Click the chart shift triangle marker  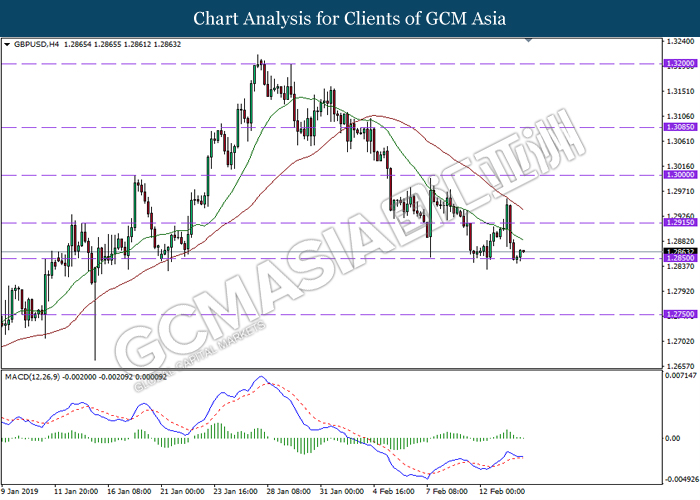pos(529,40)
